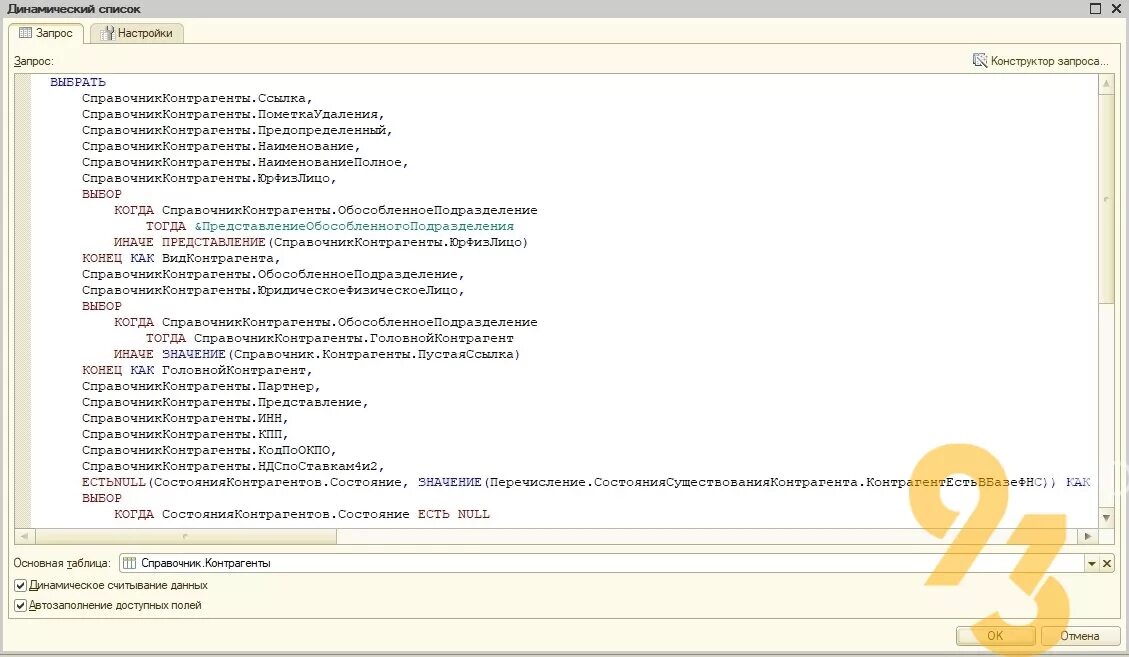Click the table icon in Основная таблица field
Screen dimensions: 1129x657
(x=130, y=563)
